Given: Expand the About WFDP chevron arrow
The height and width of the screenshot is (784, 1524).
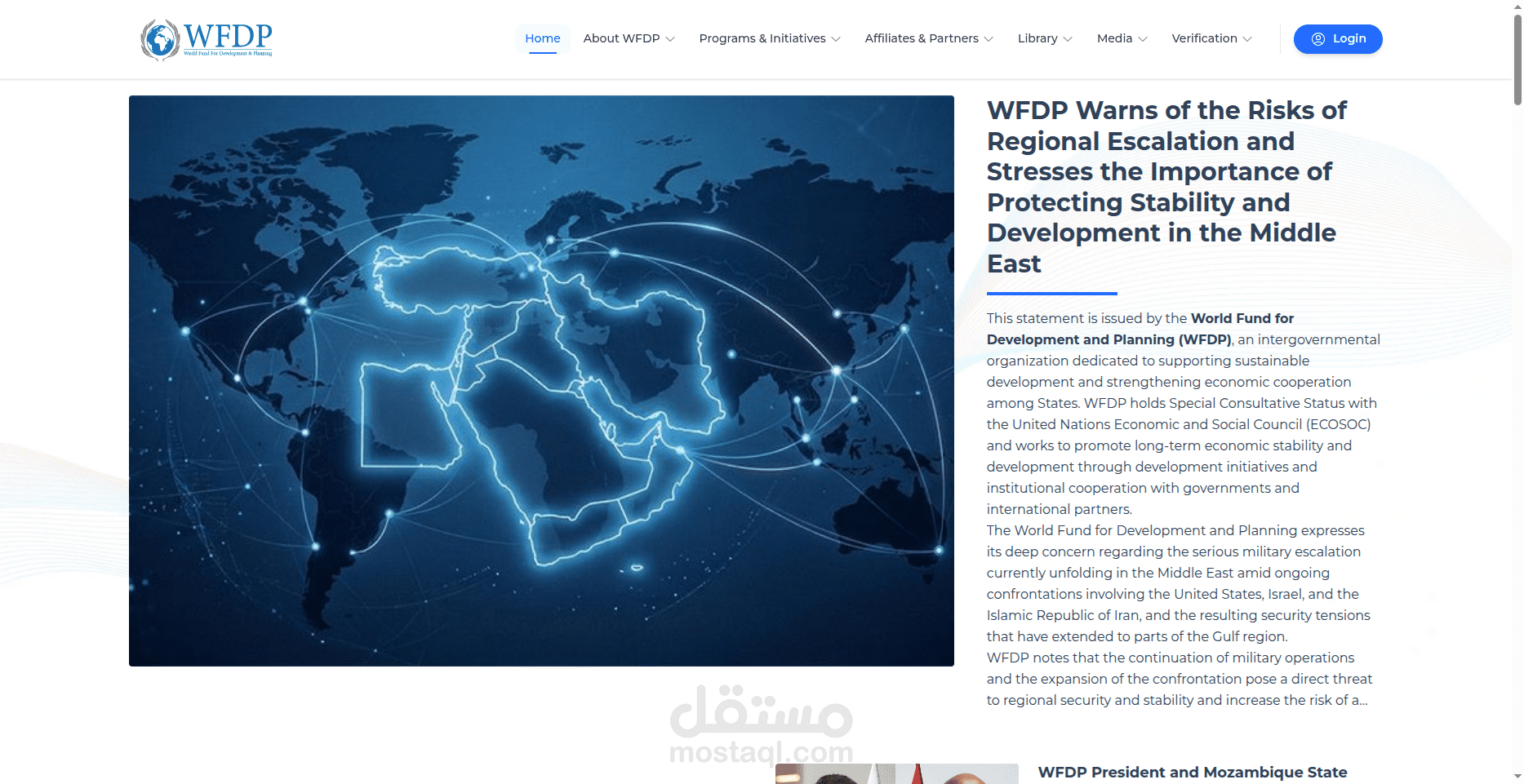Looking at the screenshot, I should pos(670,39).
